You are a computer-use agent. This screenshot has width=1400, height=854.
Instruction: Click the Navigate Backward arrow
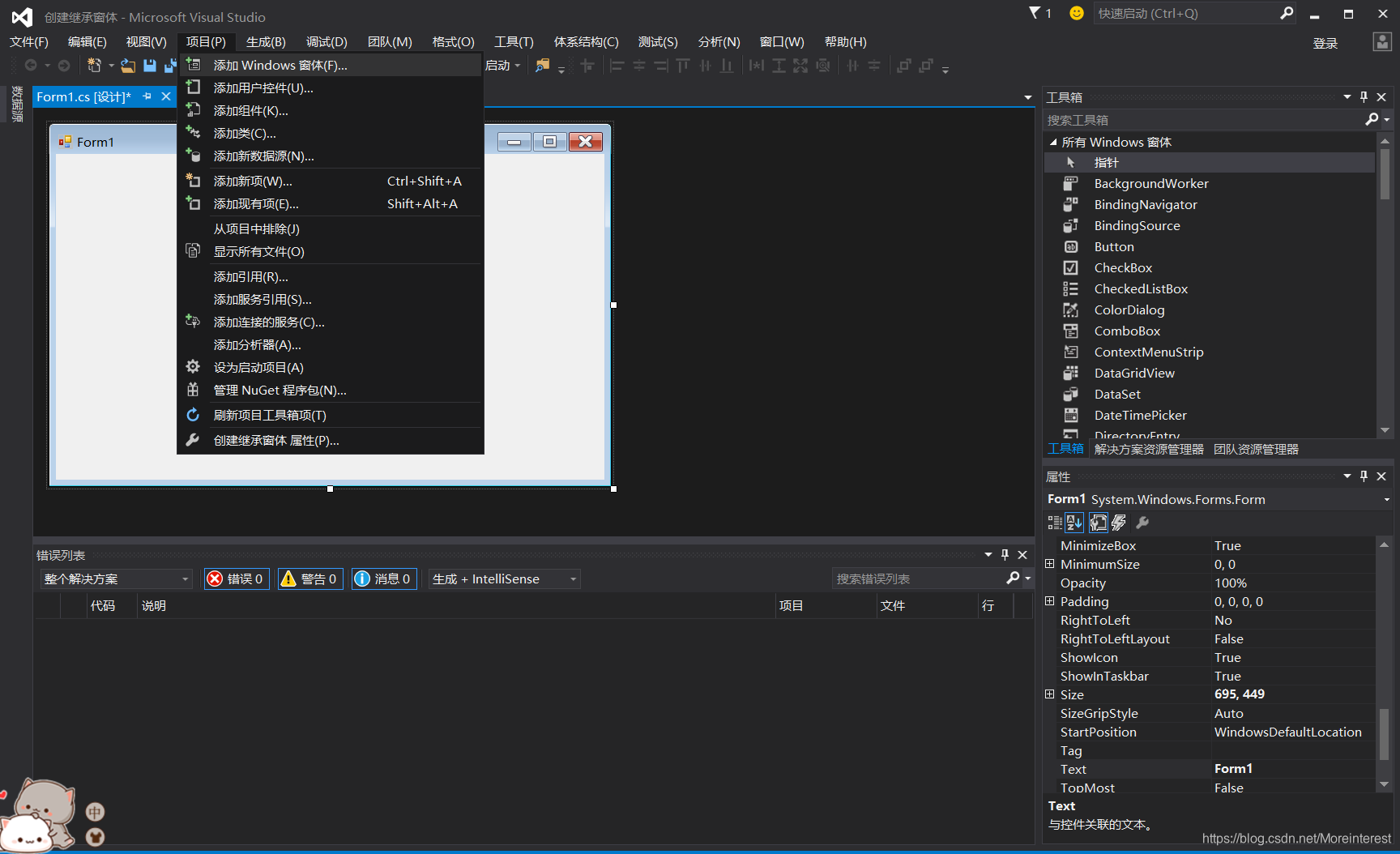[31, 66]
